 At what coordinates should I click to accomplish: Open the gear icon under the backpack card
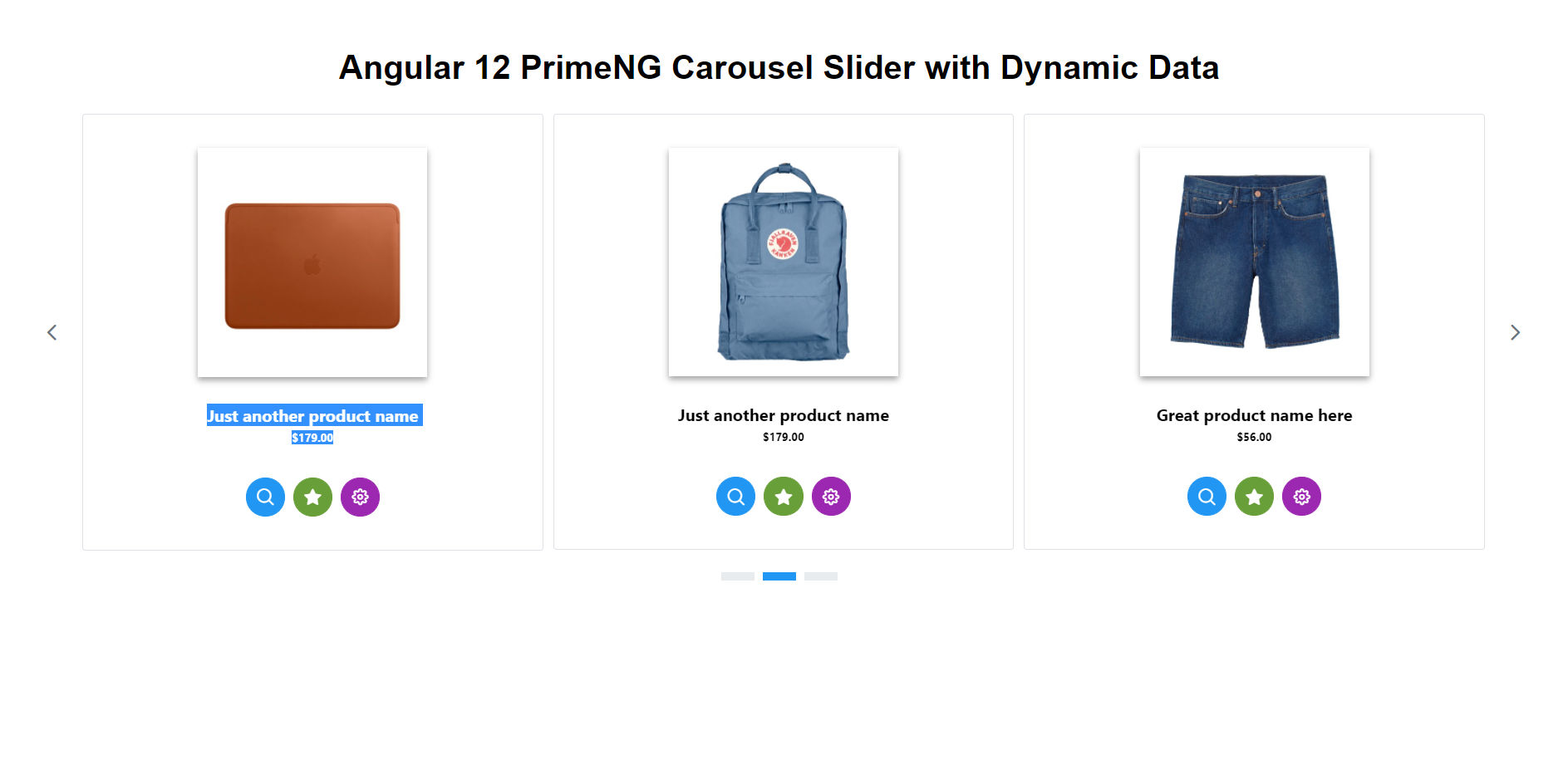click(831, 496)
